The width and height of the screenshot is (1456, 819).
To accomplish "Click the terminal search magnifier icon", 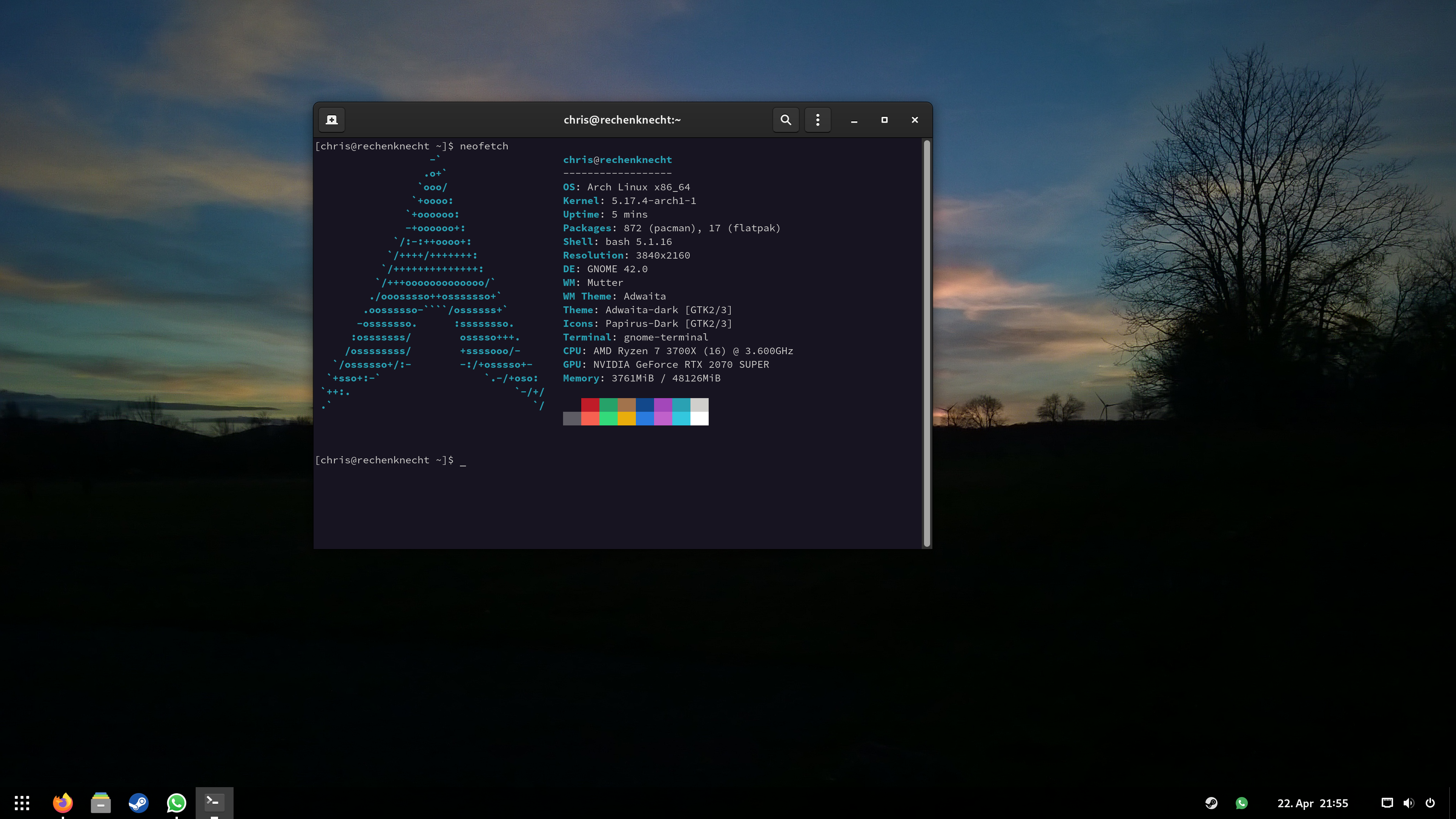I will (786, 120).
